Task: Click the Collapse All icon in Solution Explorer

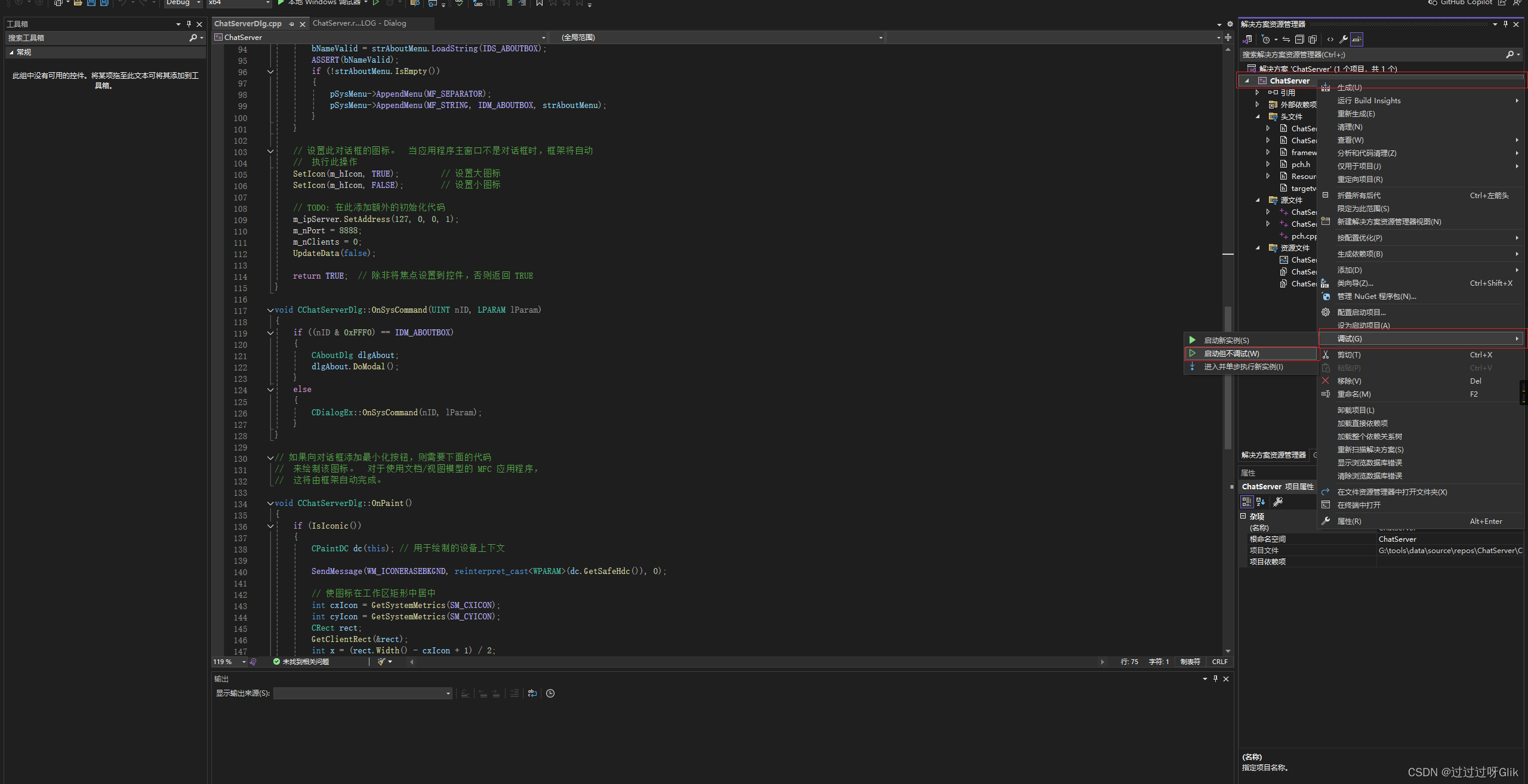Action: (1299, 39)
